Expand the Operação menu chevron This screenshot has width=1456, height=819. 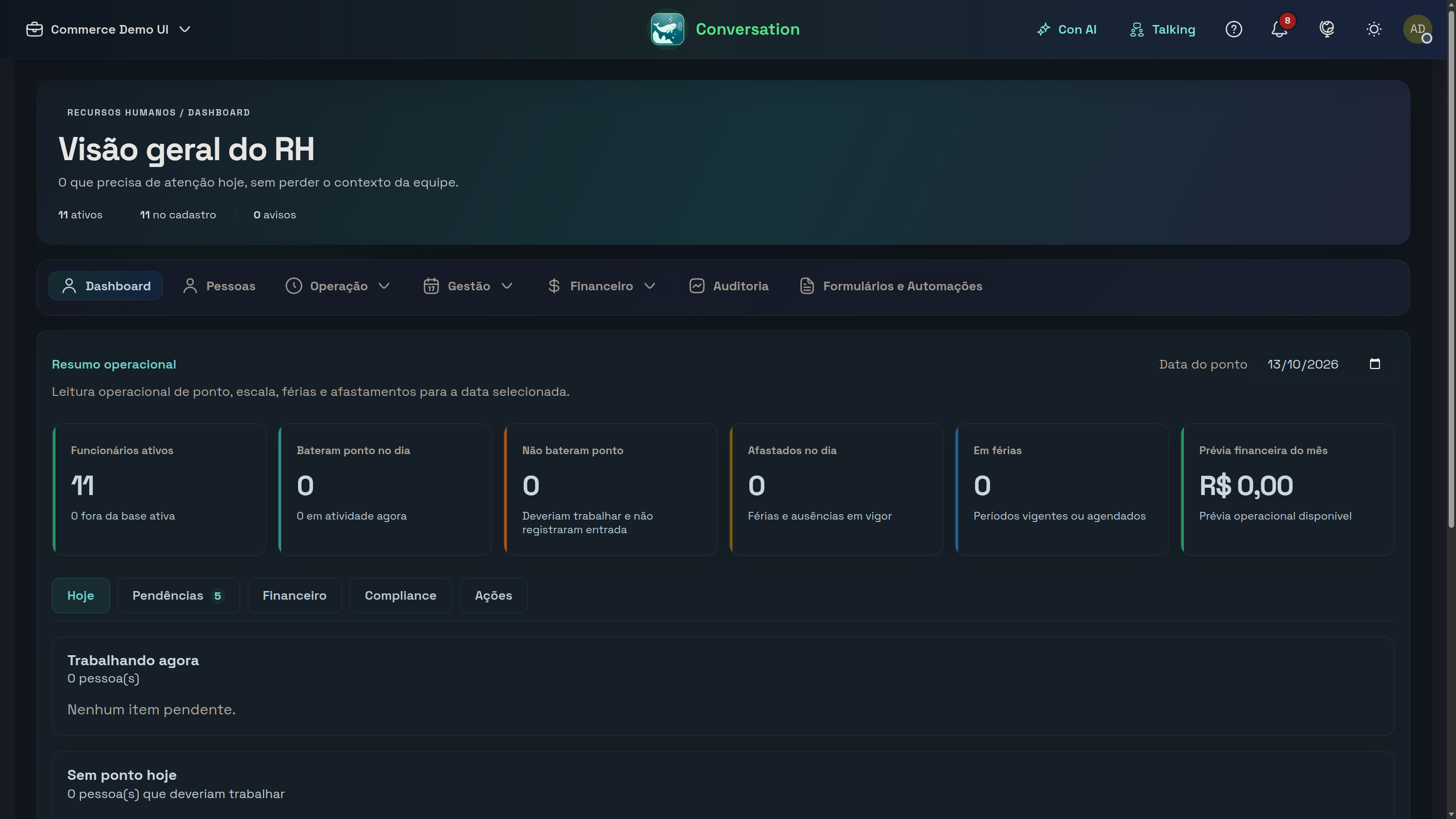tap(384, 286)
